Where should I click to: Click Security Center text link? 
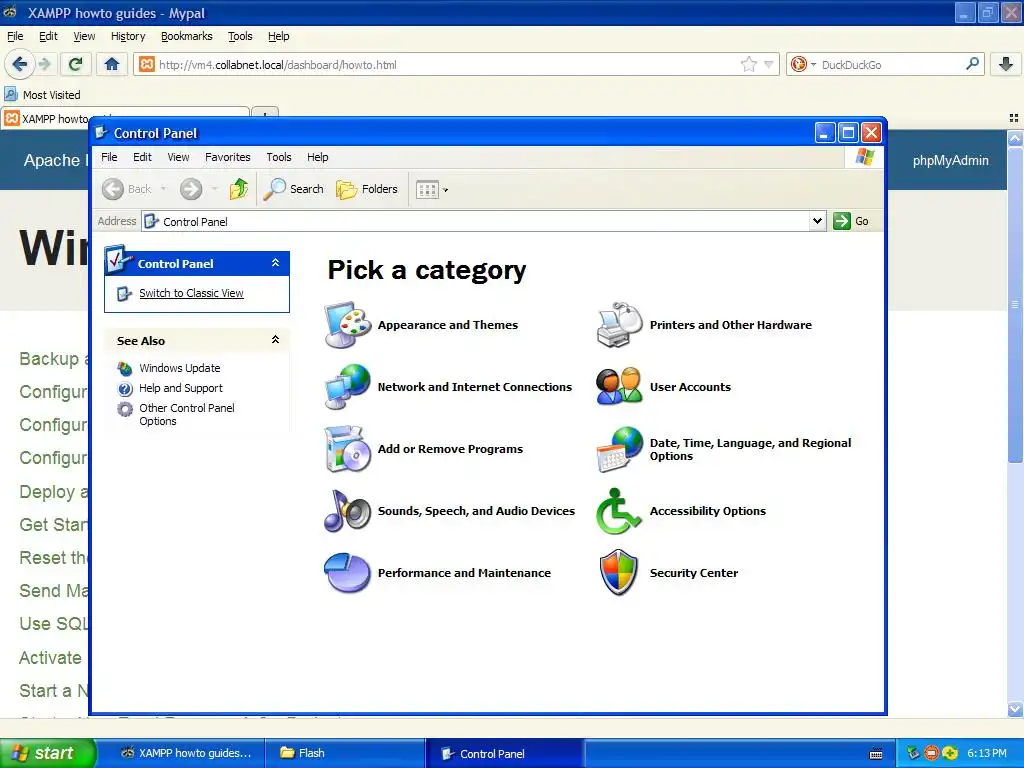pos(694,573)
